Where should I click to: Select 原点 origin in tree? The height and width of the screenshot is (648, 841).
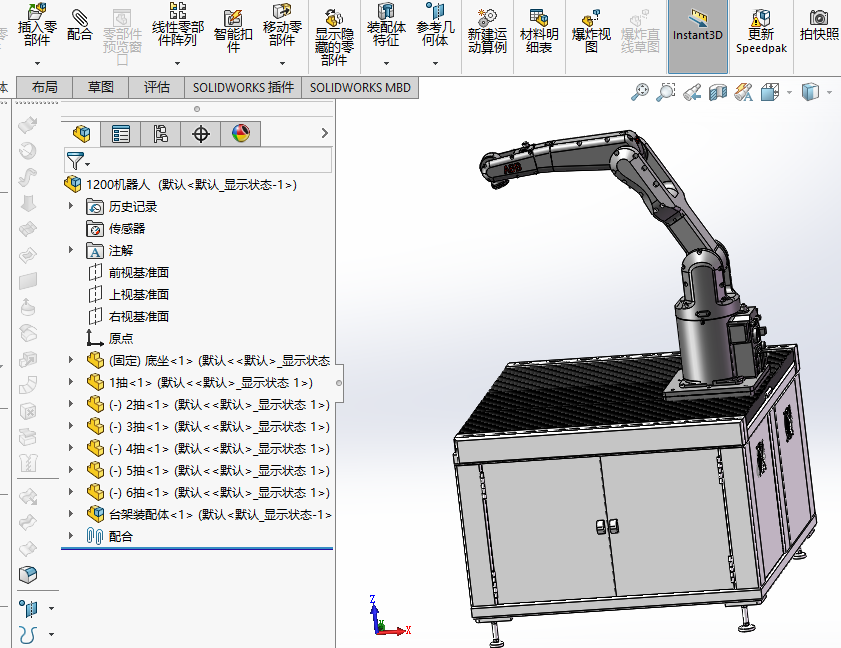click(x=109, y=338)
